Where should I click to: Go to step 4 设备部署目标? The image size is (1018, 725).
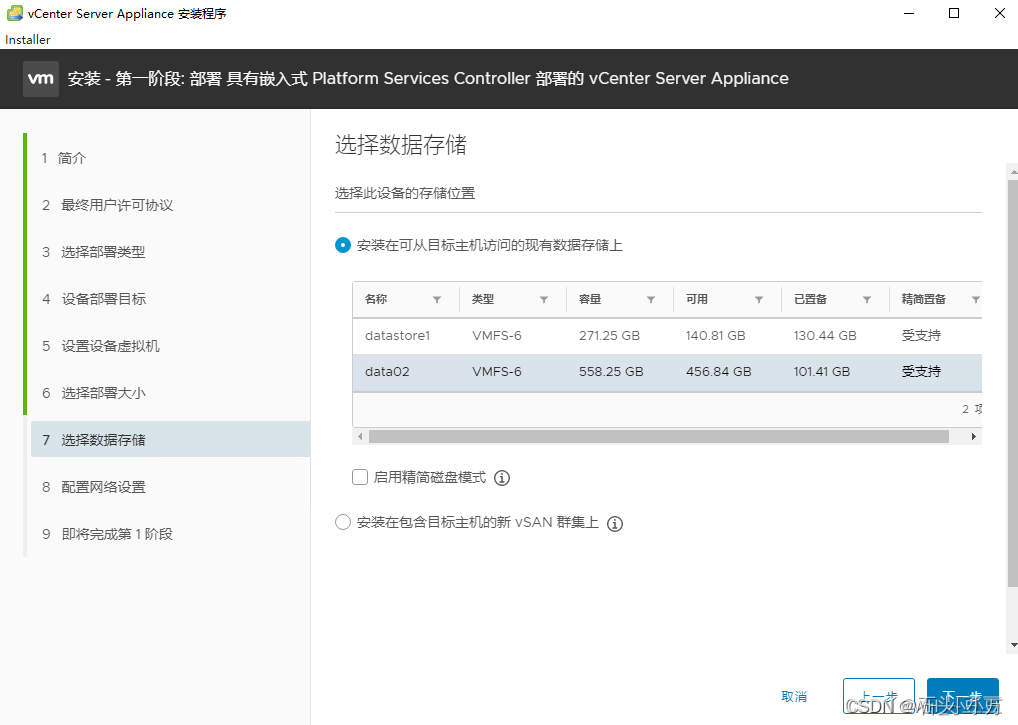click(x=93, y=299)
